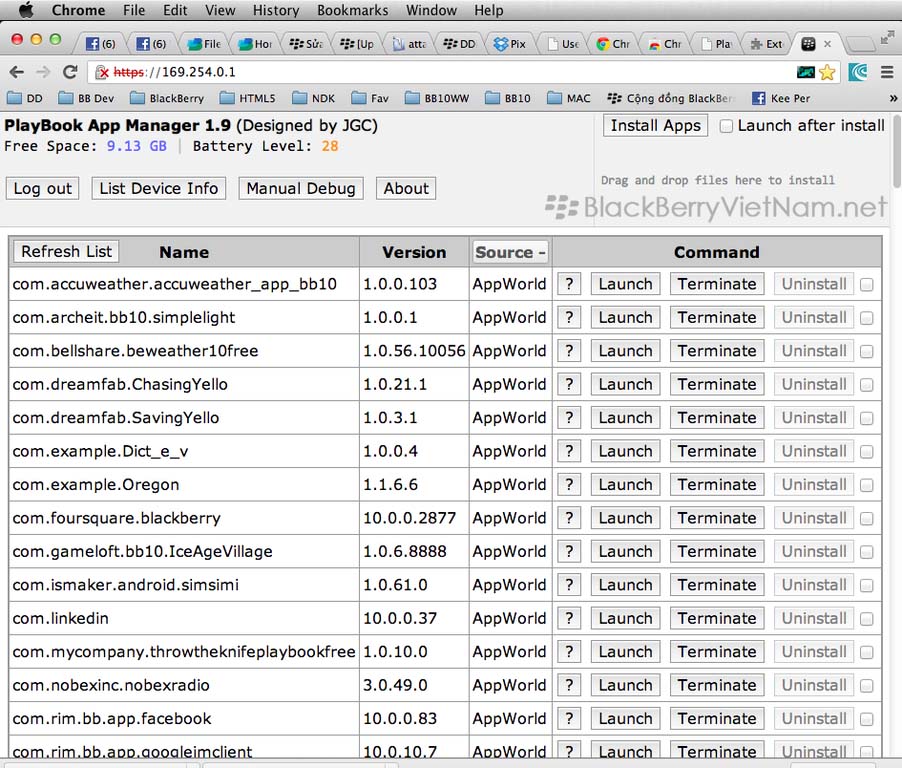Image resolution: width=902 pixels, height=768 pixels.
Task: Click the Install Apps button
Action: tap(655, 125)
